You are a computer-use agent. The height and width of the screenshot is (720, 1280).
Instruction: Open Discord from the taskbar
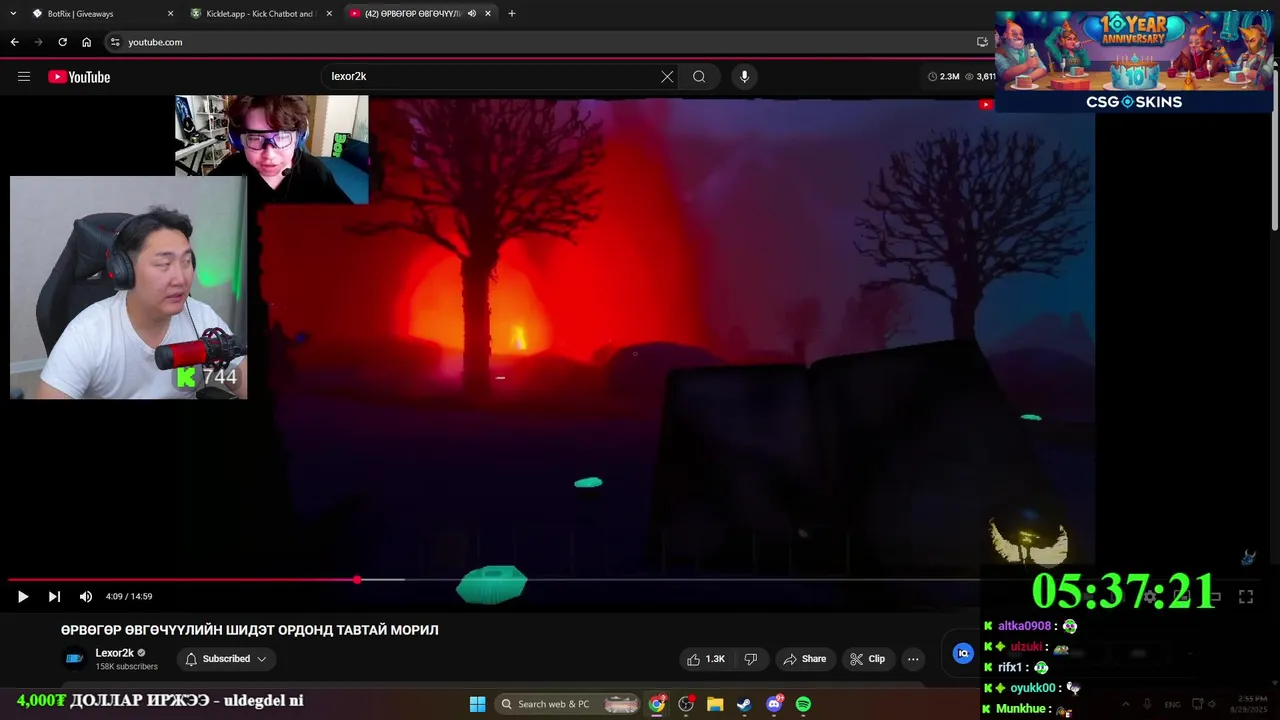[774, 704]
